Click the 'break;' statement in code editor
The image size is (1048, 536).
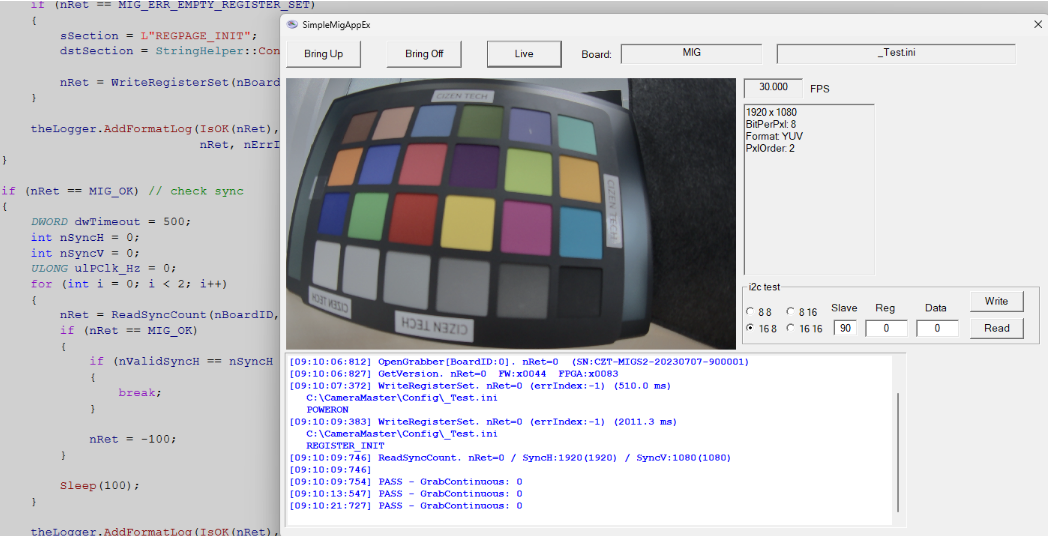click(140, 393)
